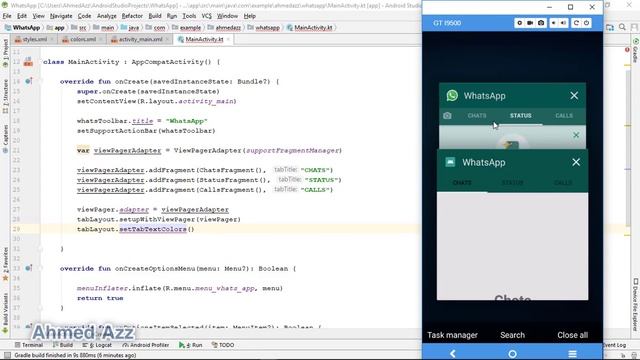Click the WhatsApp project breadcrumb

[22, 27]
